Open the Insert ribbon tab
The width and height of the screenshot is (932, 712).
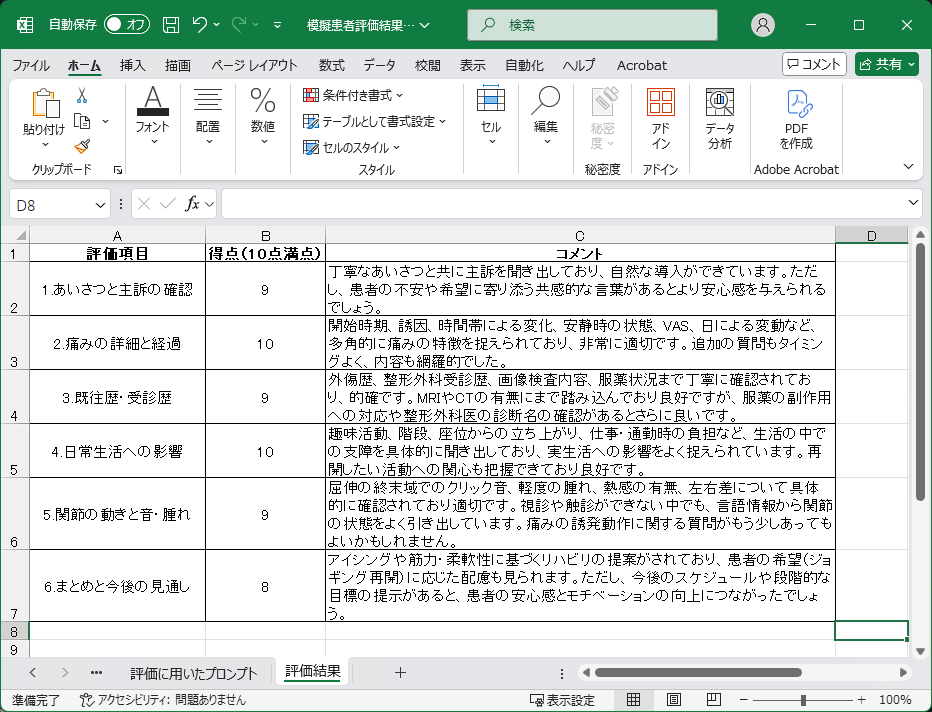(133, 65)
